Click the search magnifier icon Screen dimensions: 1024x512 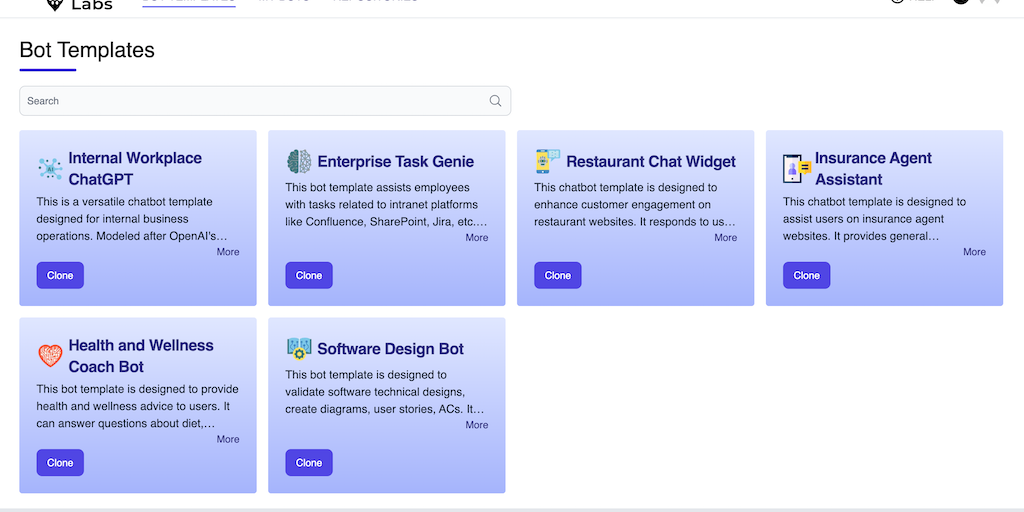click(495, 101)
